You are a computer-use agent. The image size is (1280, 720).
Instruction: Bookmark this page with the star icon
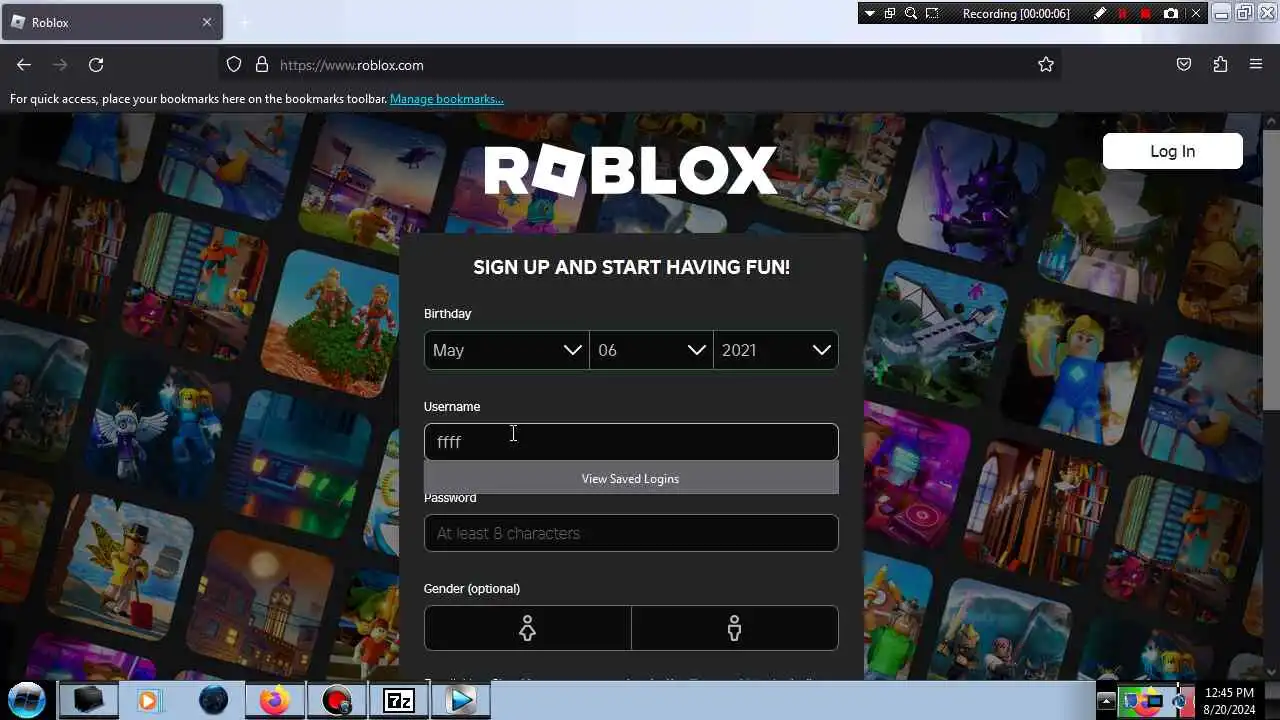1046,65
